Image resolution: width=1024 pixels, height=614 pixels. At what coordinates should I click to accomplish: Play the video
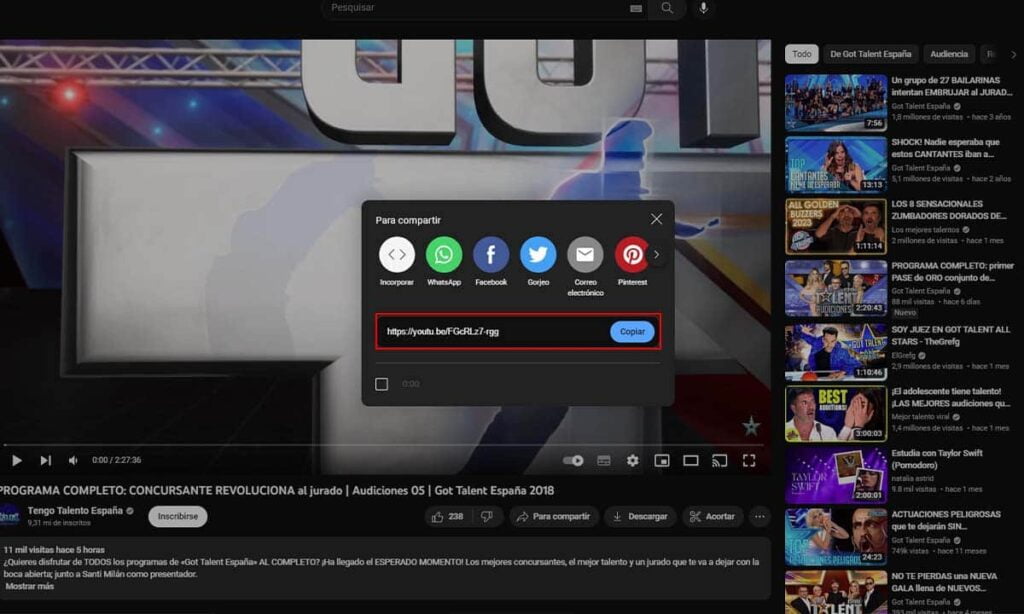(x=17, y=460)
